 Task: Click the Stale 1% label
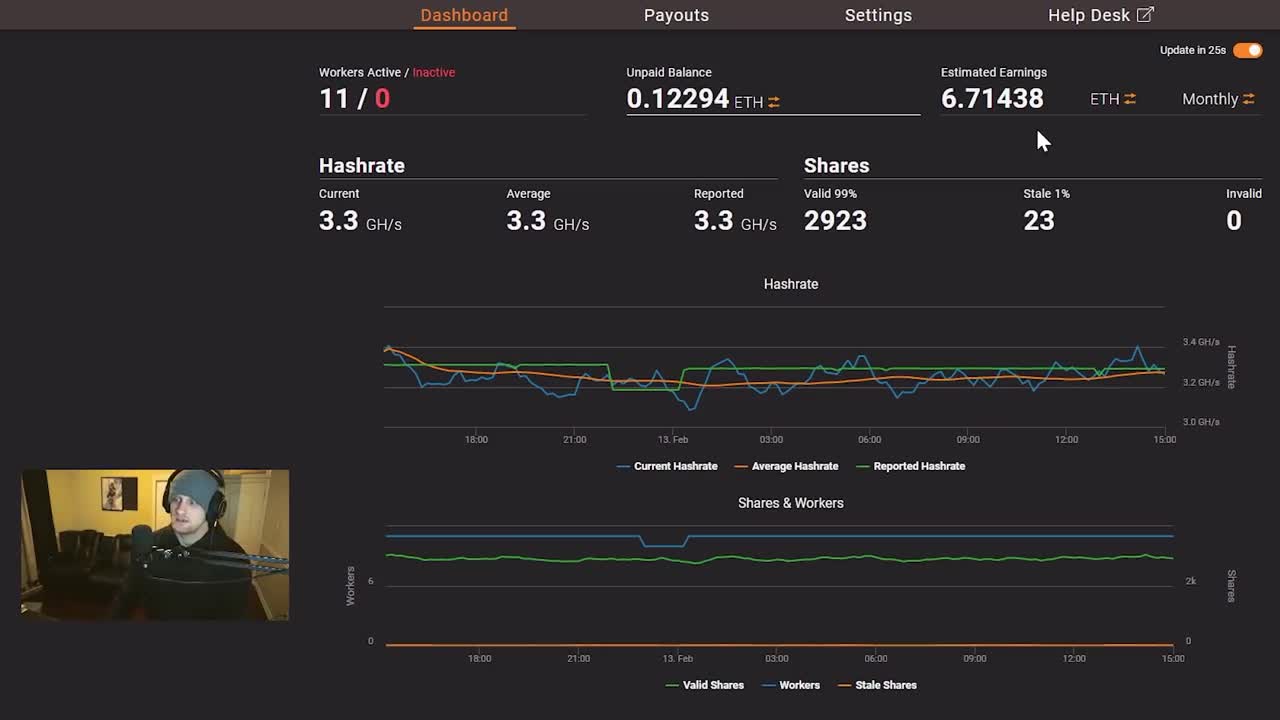pos(1046,194)
